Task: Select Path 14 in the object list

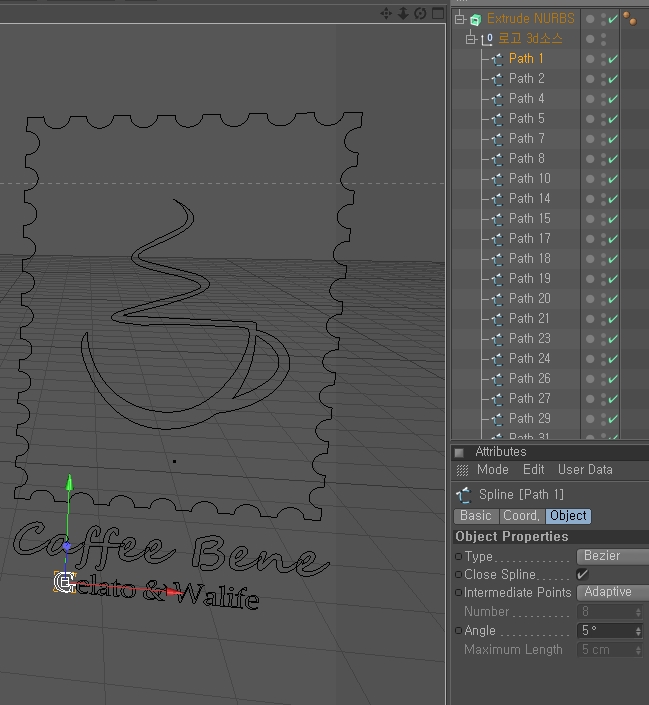Action: 529,199
